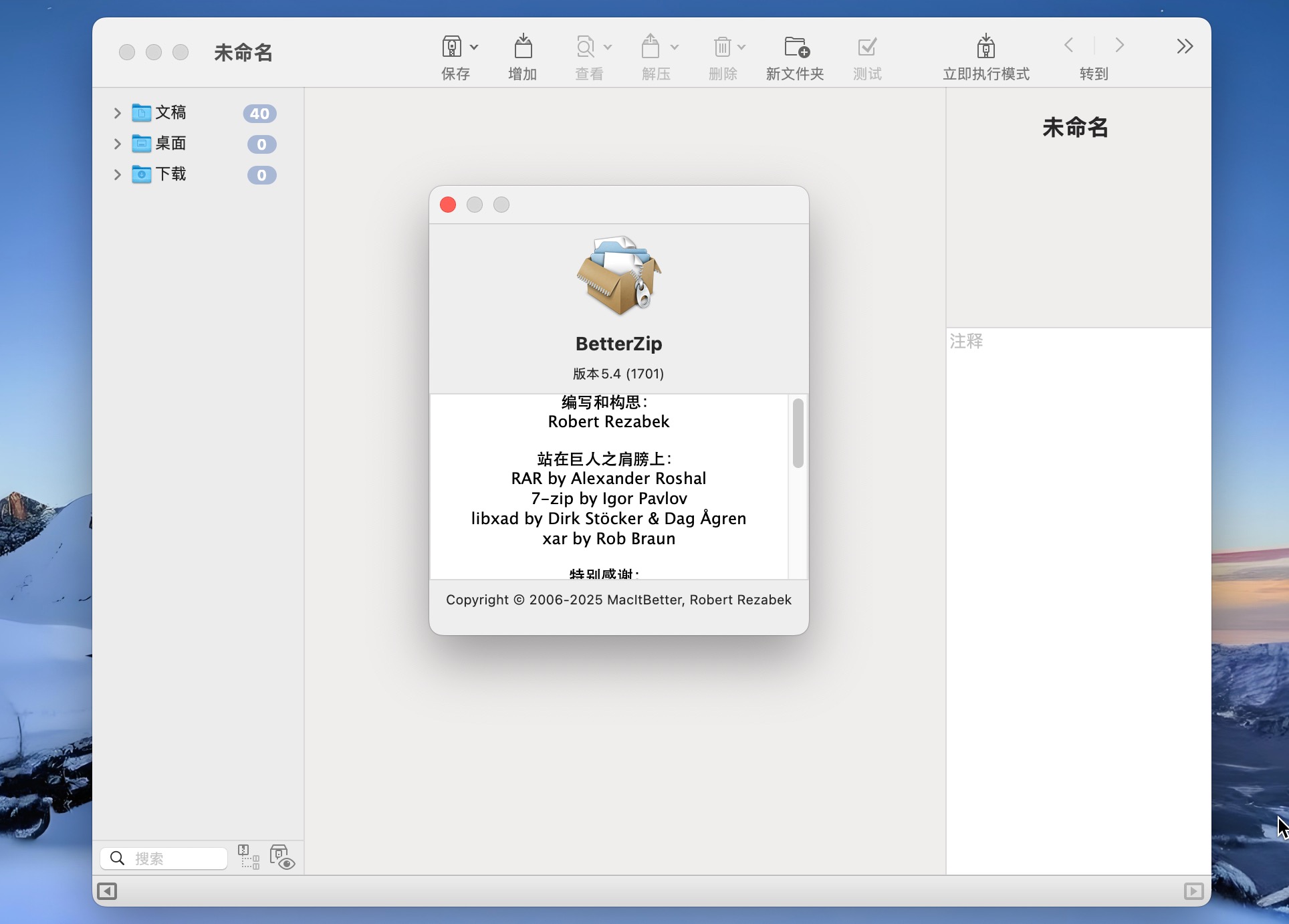Click the 查看 (View) toolbar icon
The height and width of the screenshot is (924, 1289).
(x=586, y=47)
